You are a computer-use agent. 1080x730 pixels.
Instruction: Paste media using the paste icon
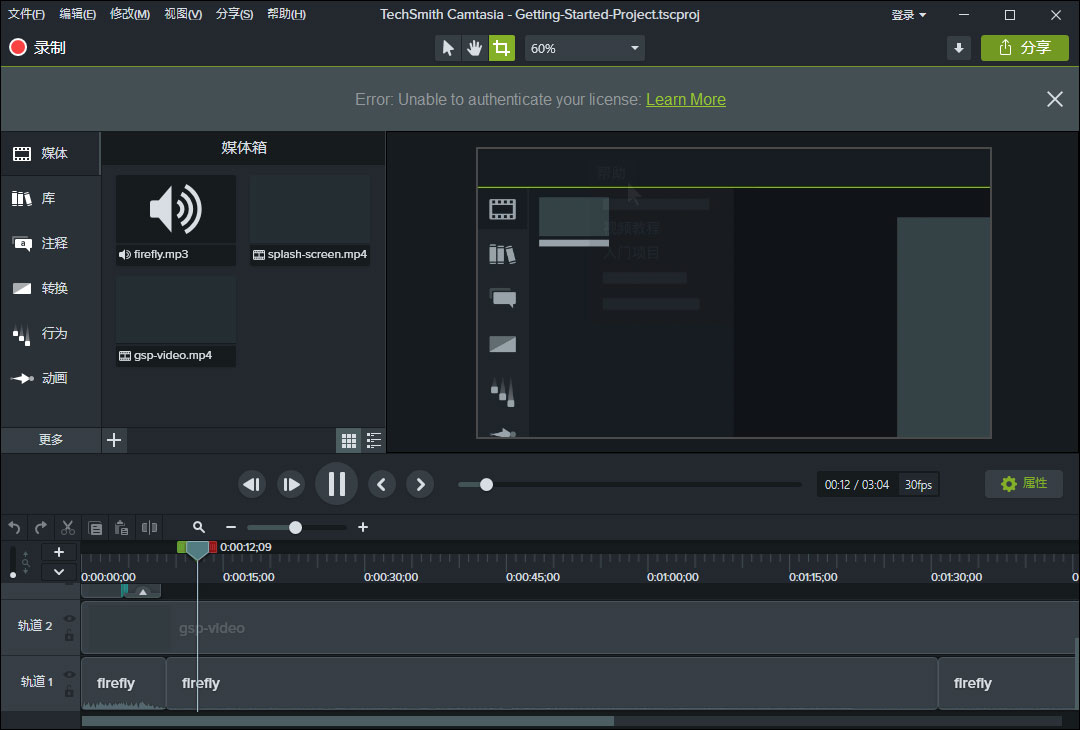(122, 527)
